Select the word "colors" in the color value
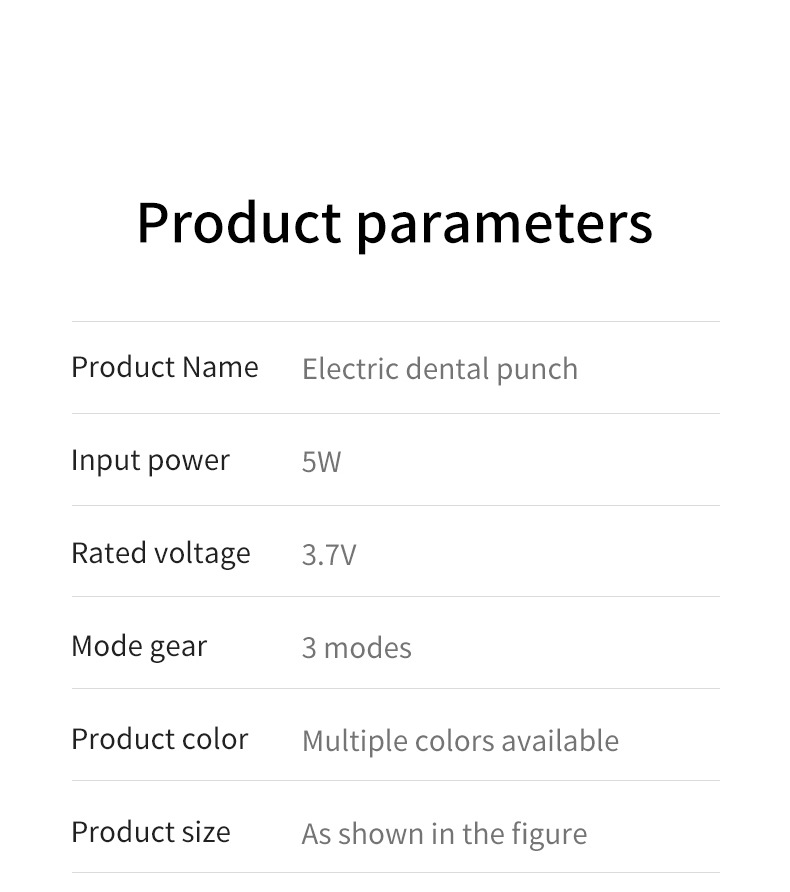The width and height of the screenshot is (790, 892). tap(445, 741)
